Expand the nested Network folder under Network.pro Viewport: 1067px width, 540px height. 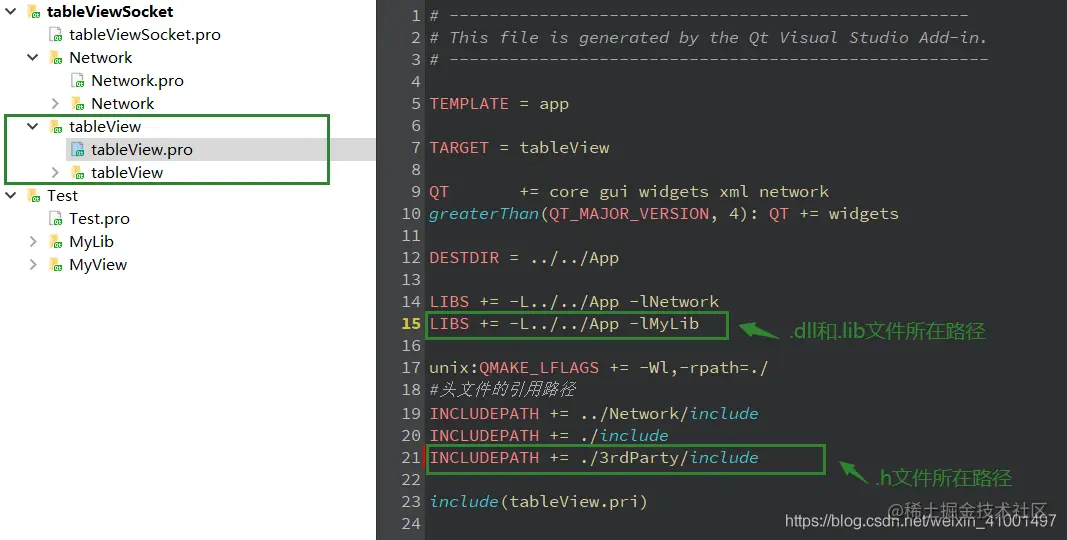[55, 103]
